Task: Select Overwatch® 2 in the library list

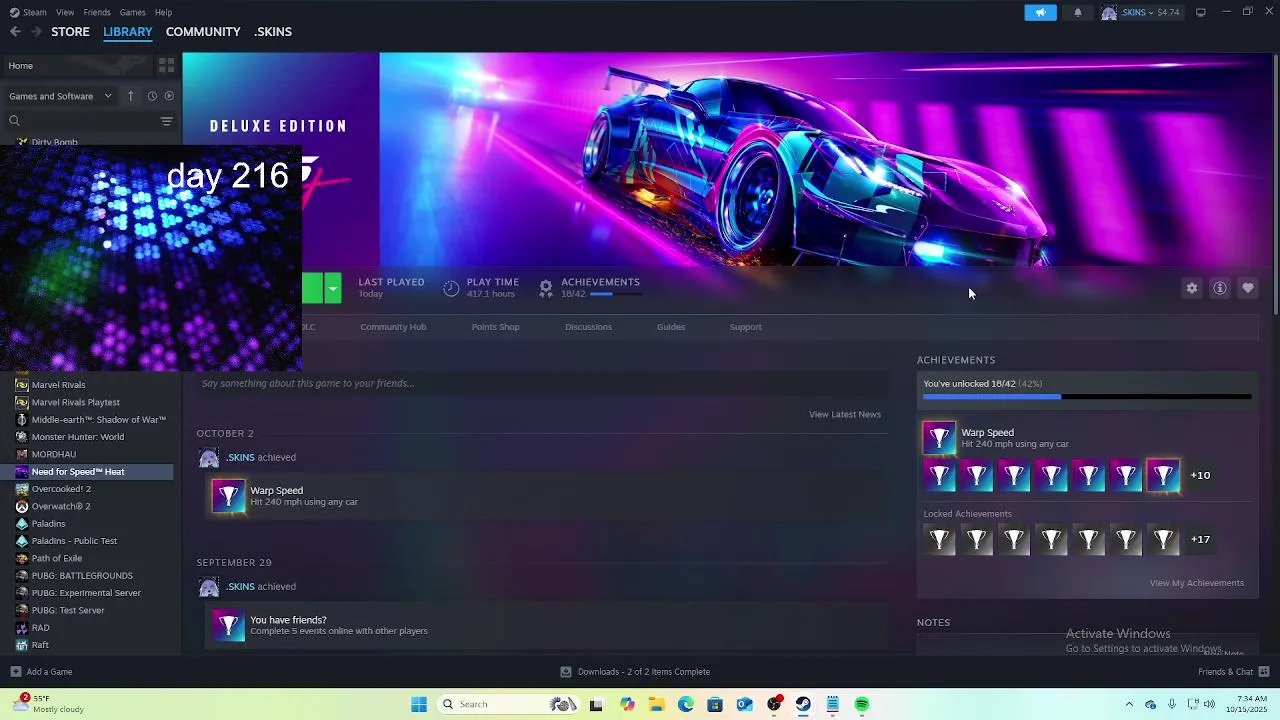Action: pos(61,506)
